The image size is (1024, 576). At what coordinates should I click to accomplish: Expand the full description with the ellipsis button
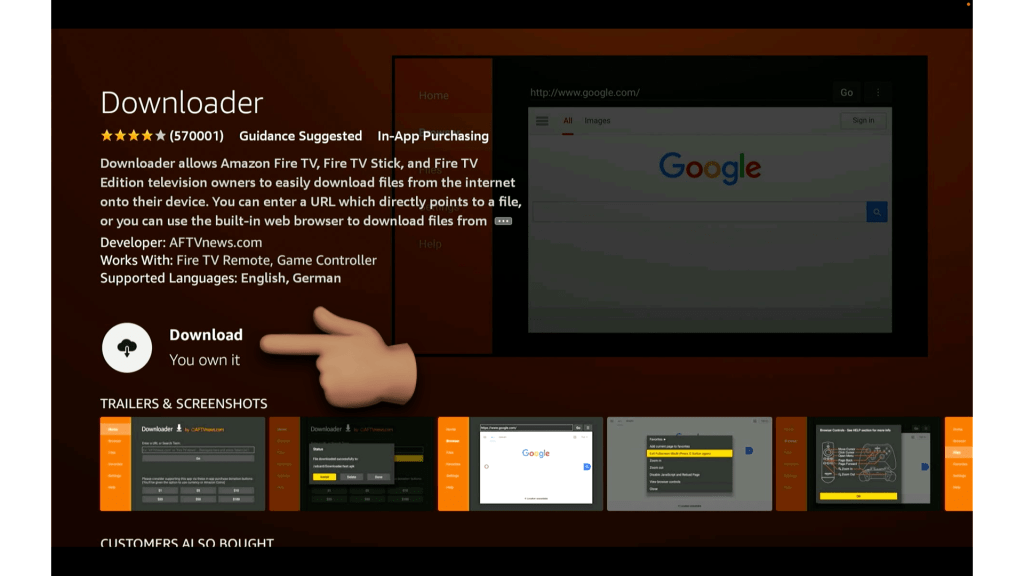pos(503,221)
